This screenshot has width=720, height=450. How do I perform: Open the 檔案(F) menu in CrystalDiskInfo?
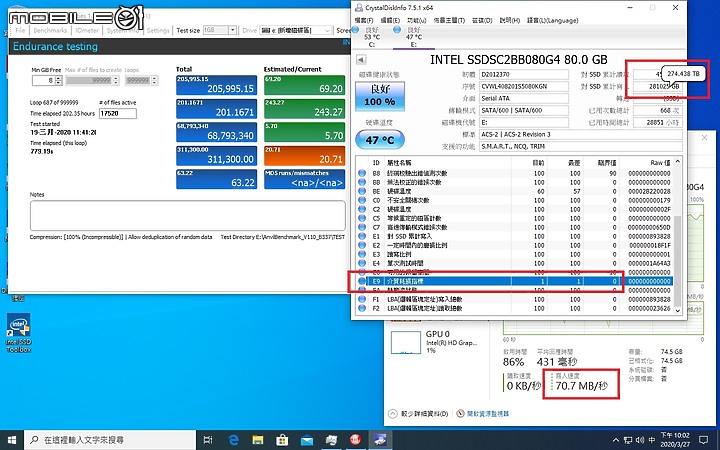(364, 20)
